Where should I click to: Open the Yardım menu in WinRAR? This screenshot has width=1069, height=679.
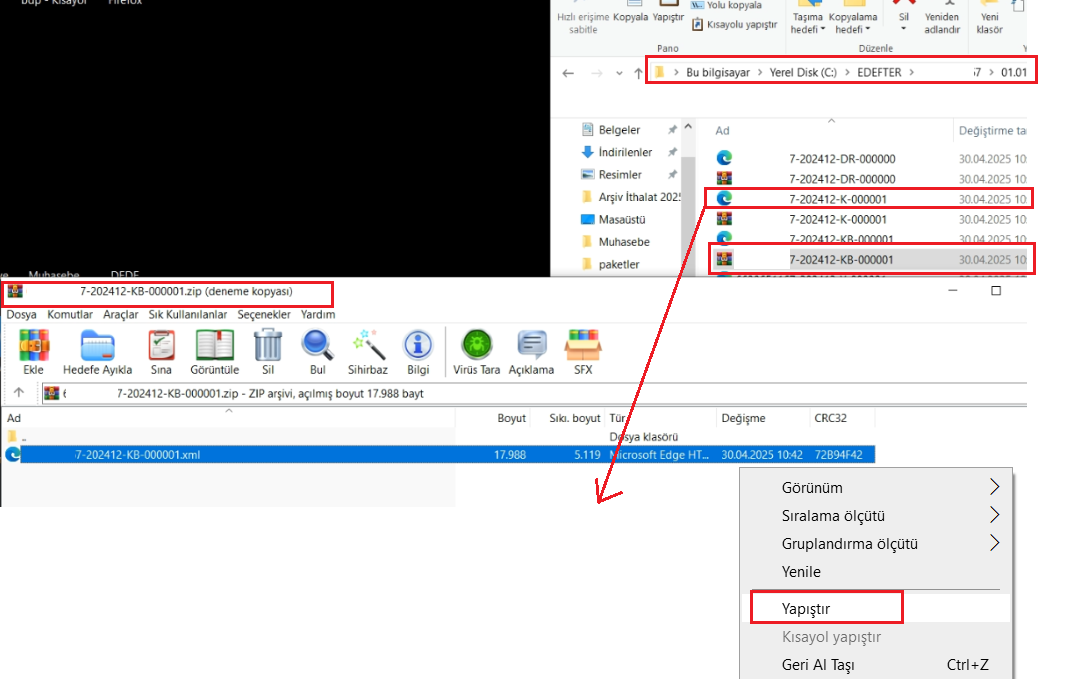click(318, 314)
